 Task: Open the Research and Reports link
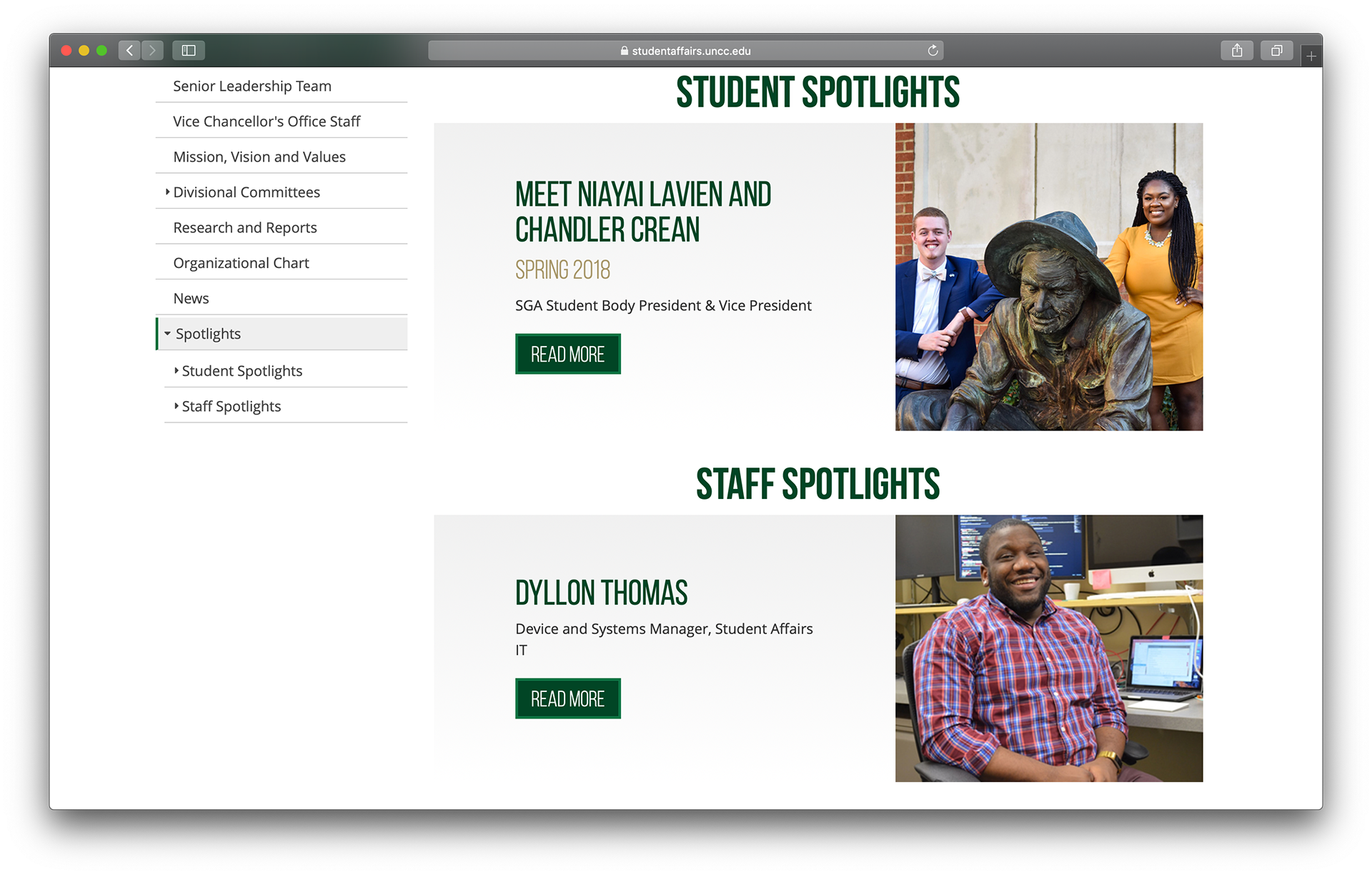244,227
